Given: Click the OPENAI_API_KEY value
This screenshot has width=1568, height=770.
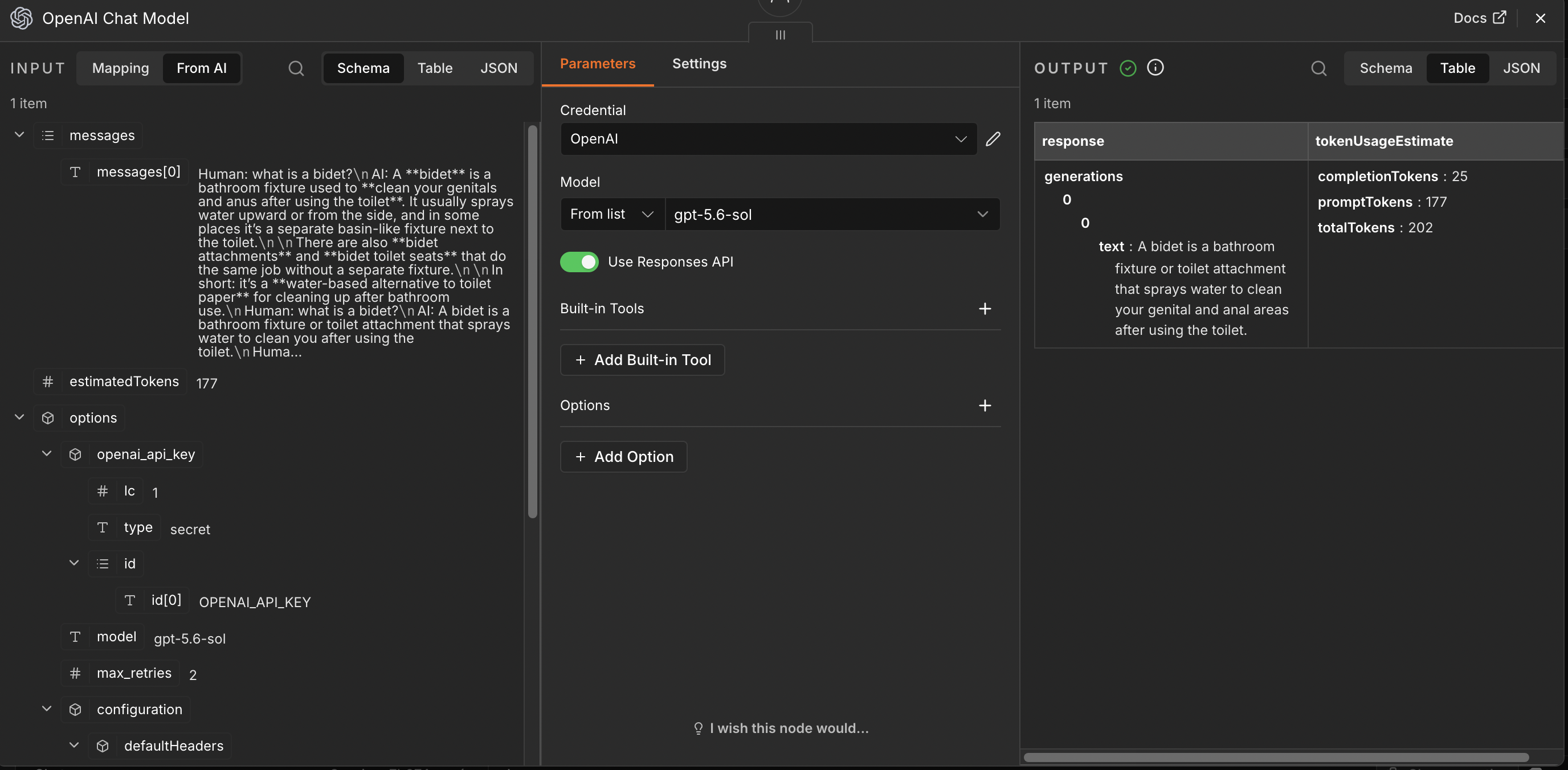Looking at the screenshot, I should point(255,602).
